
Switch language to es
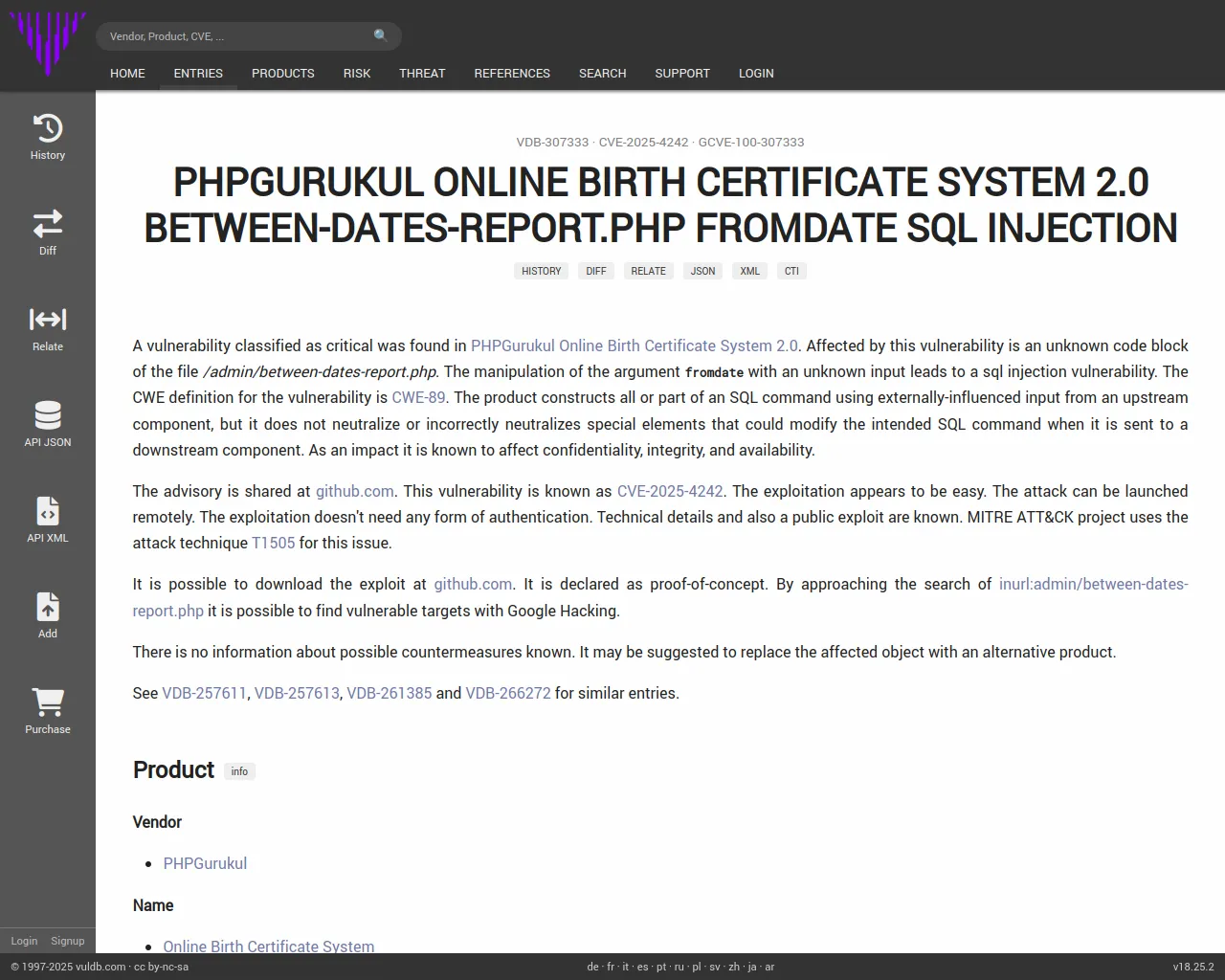[x=642, y=967]
